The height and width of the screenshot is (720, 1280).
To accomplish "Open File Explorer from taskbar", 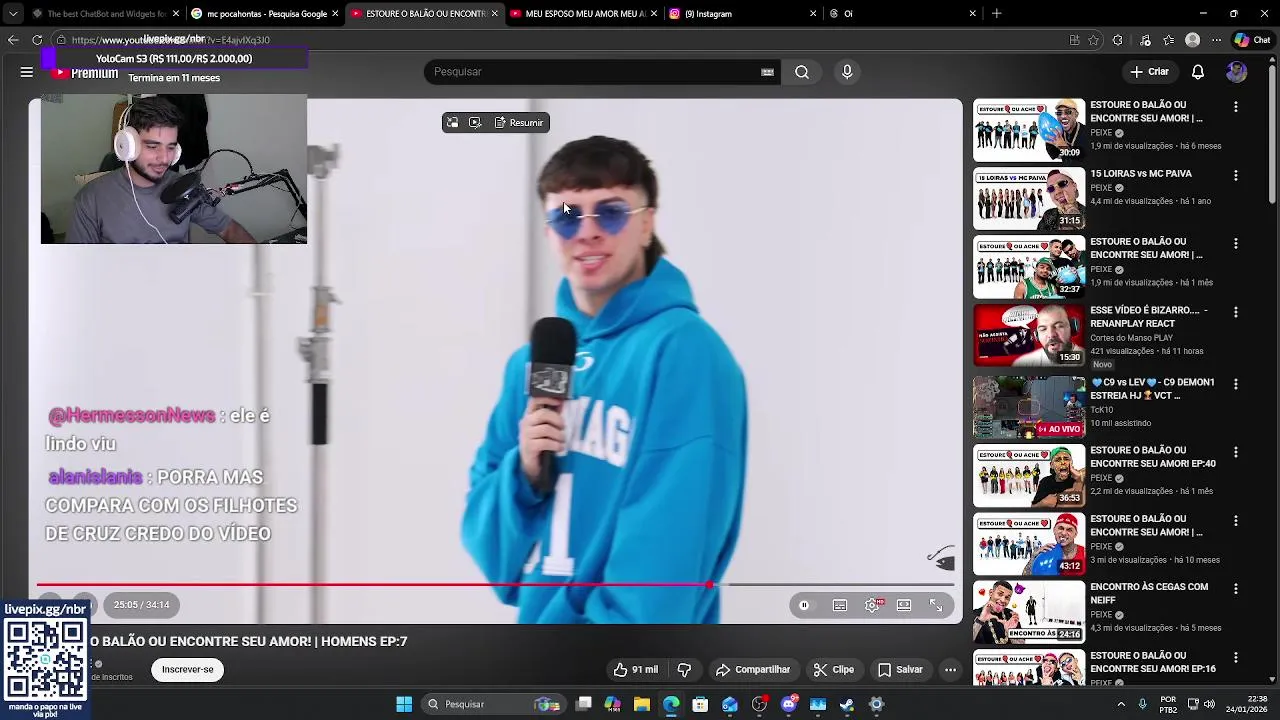I will pos(642,704).
